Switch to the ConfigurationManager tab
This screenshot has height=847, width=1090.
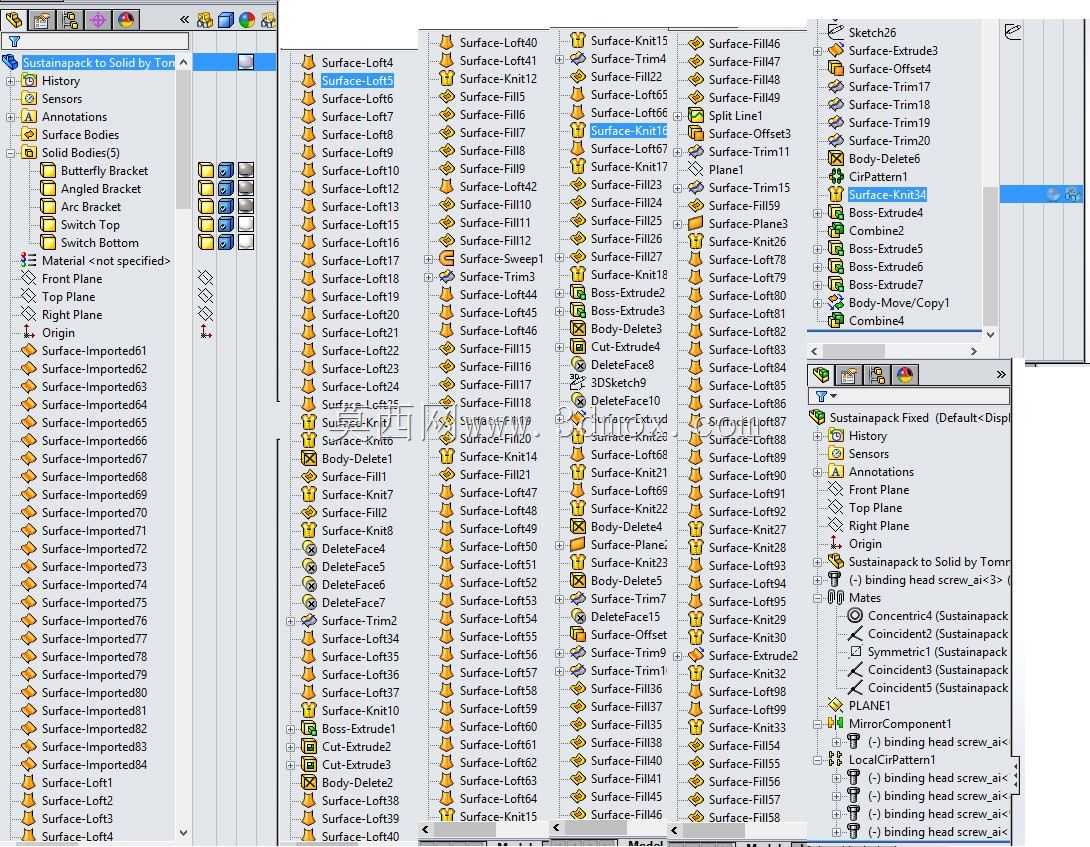(70, 19)
